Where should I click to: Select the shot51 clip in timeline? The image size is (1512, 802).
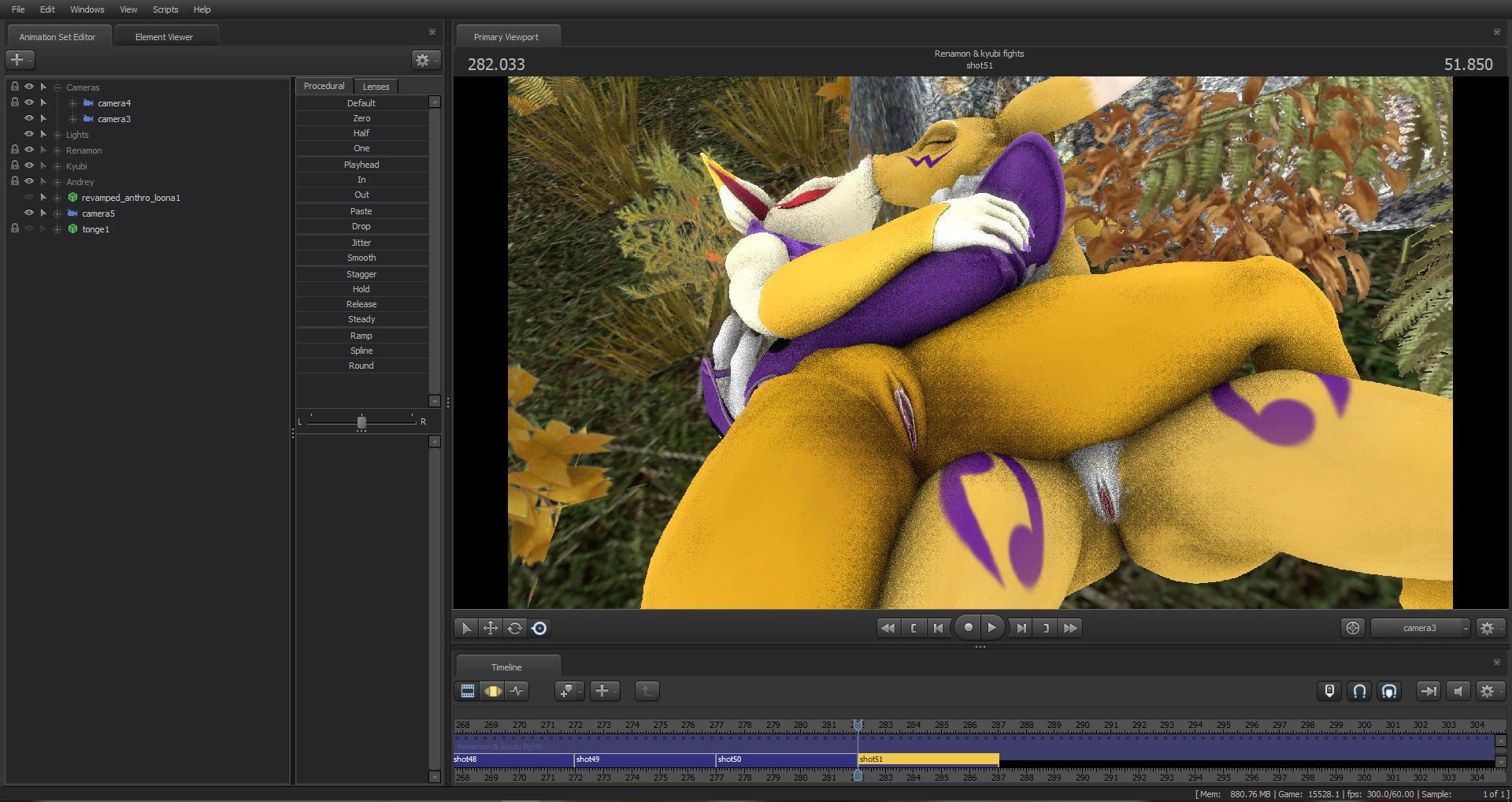(x=928, y=759)
